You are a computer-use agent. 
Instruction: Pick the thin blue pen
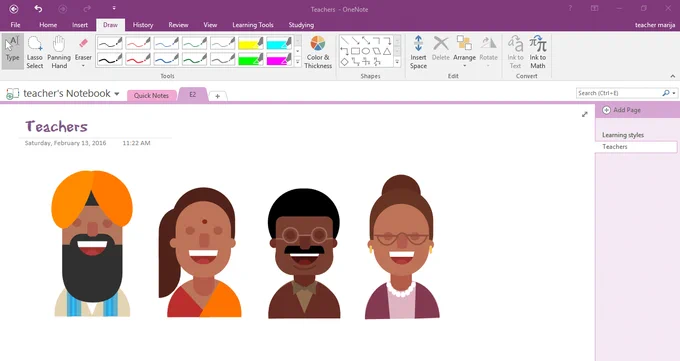coord(166,43)
